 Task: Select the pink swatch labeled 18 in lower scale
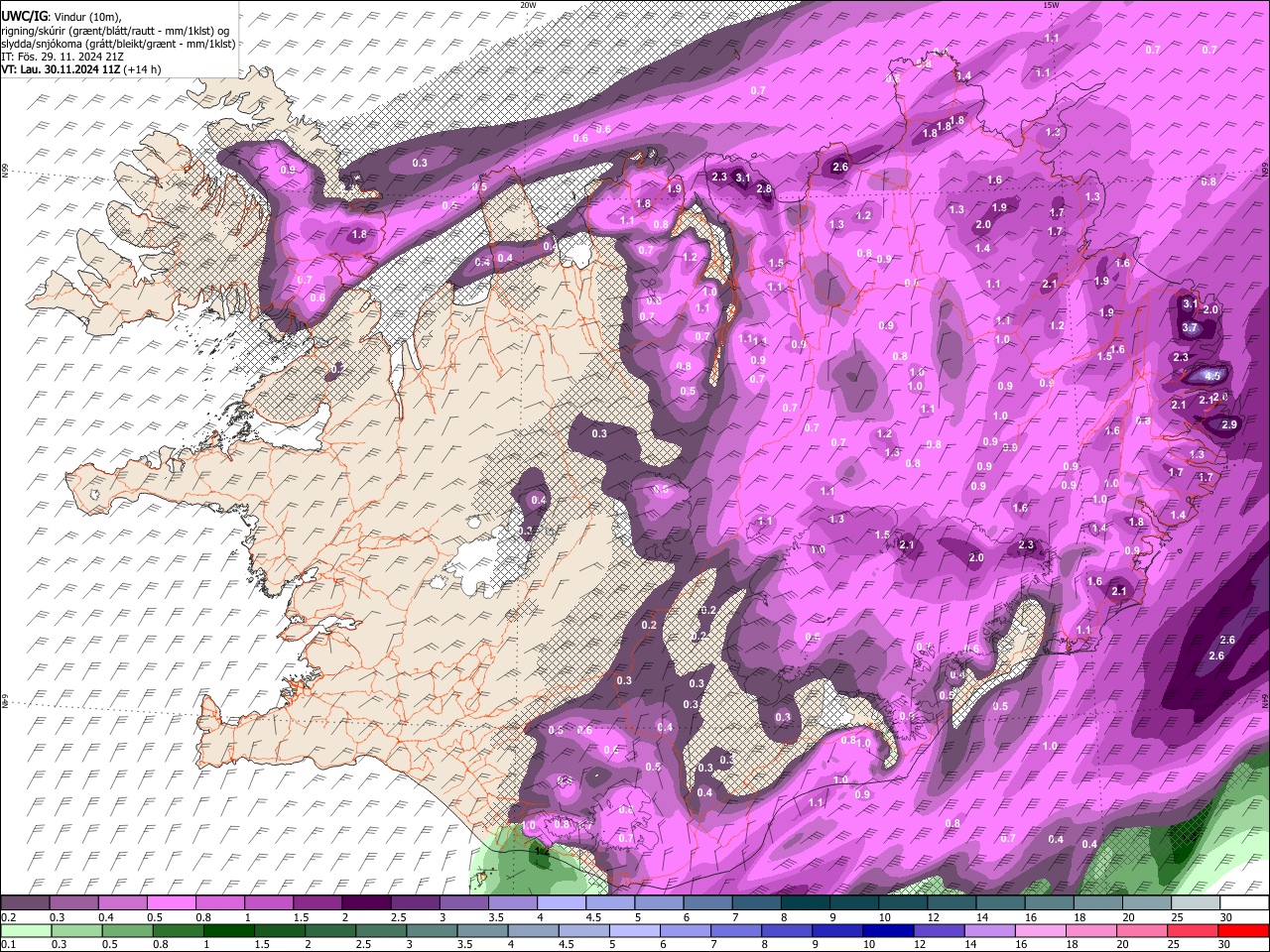(1089, 930)
